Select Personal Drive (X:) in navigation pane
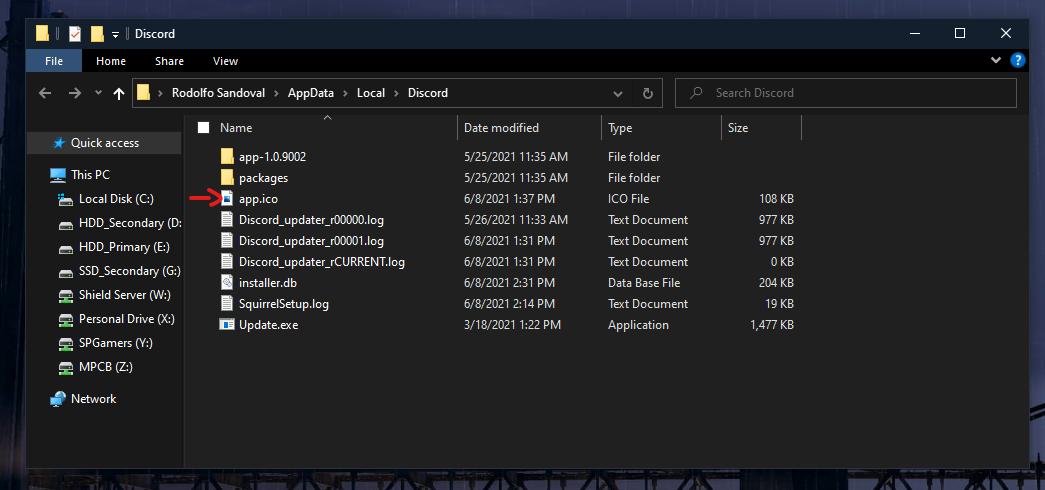This screenshot has width=1045, height=490. 127,319
